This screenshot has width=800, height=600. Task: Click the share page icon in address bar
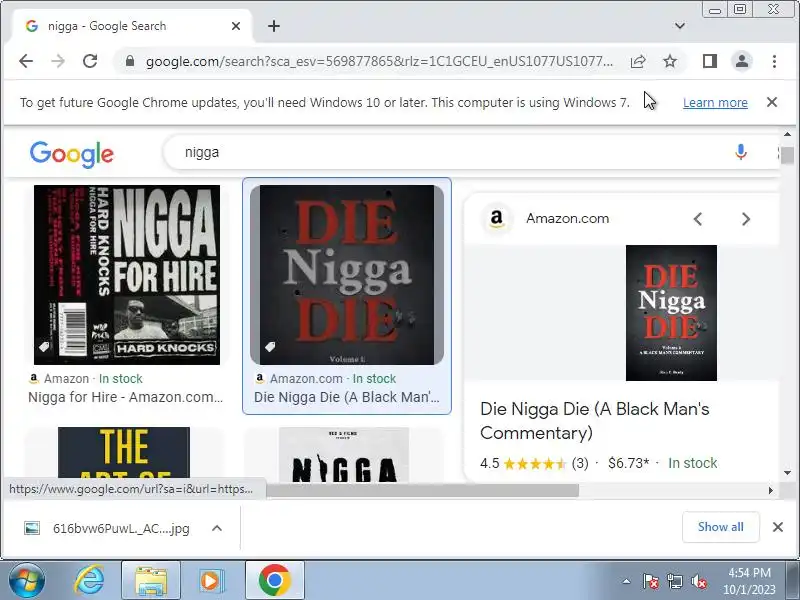click(638, 61)
